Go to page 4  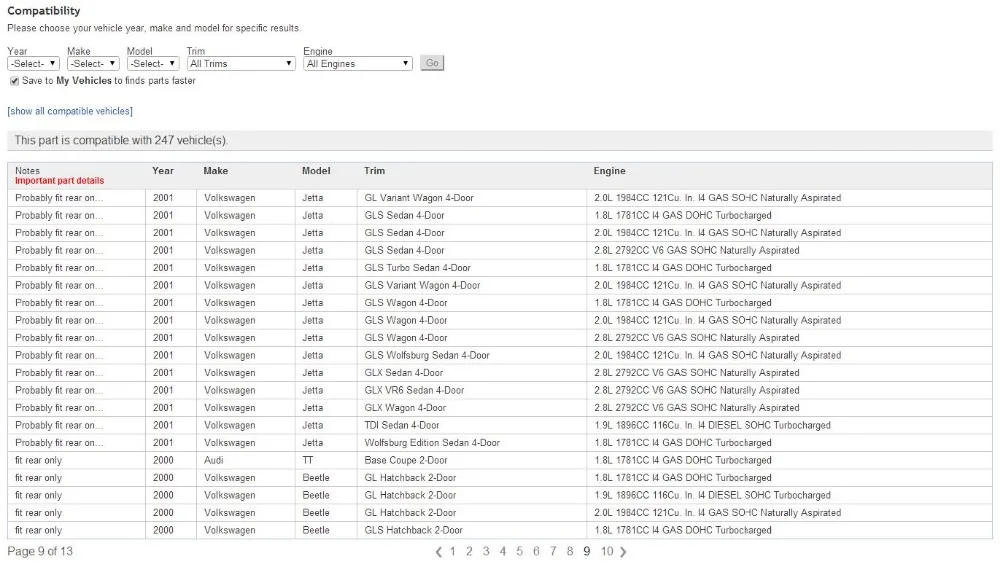(x=503, y=551)
